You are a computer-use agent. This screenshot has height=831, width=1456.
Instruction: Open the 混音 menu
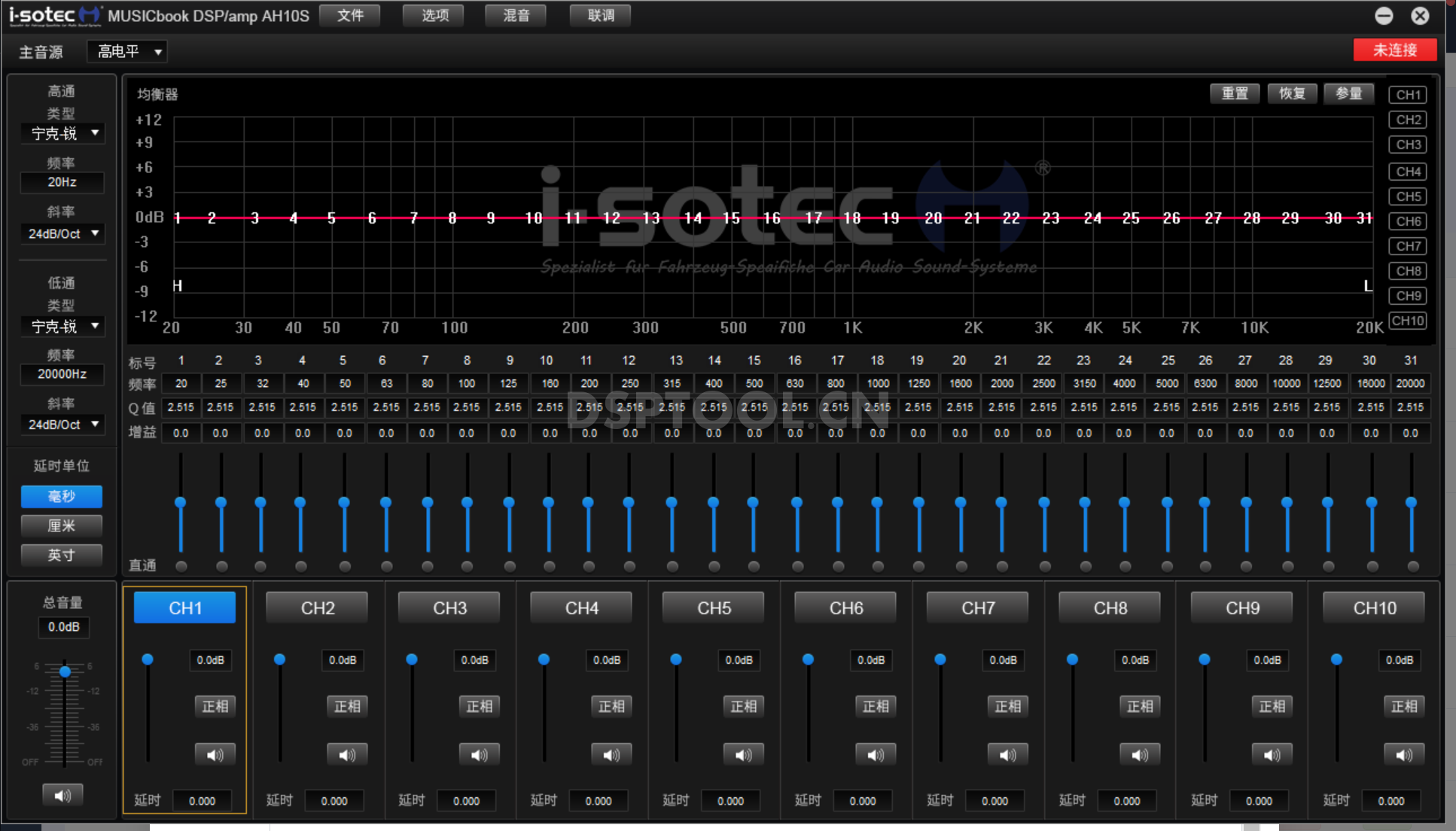516,15
